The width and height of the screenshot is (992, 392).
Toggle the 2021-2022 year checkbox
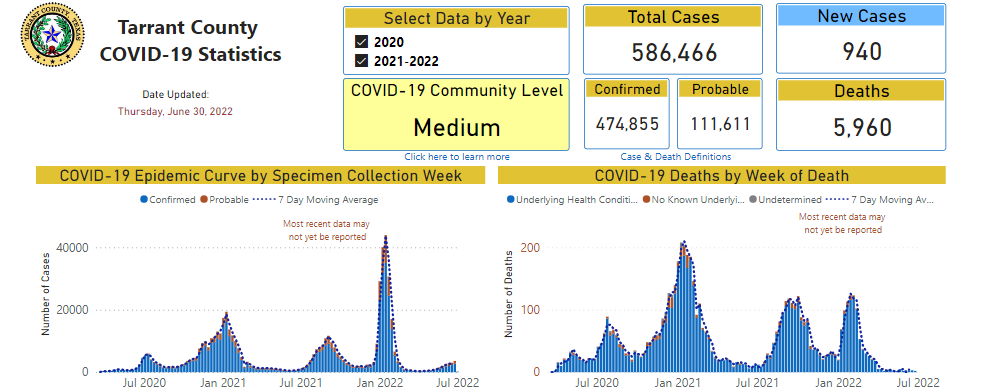tap(362, 61)
